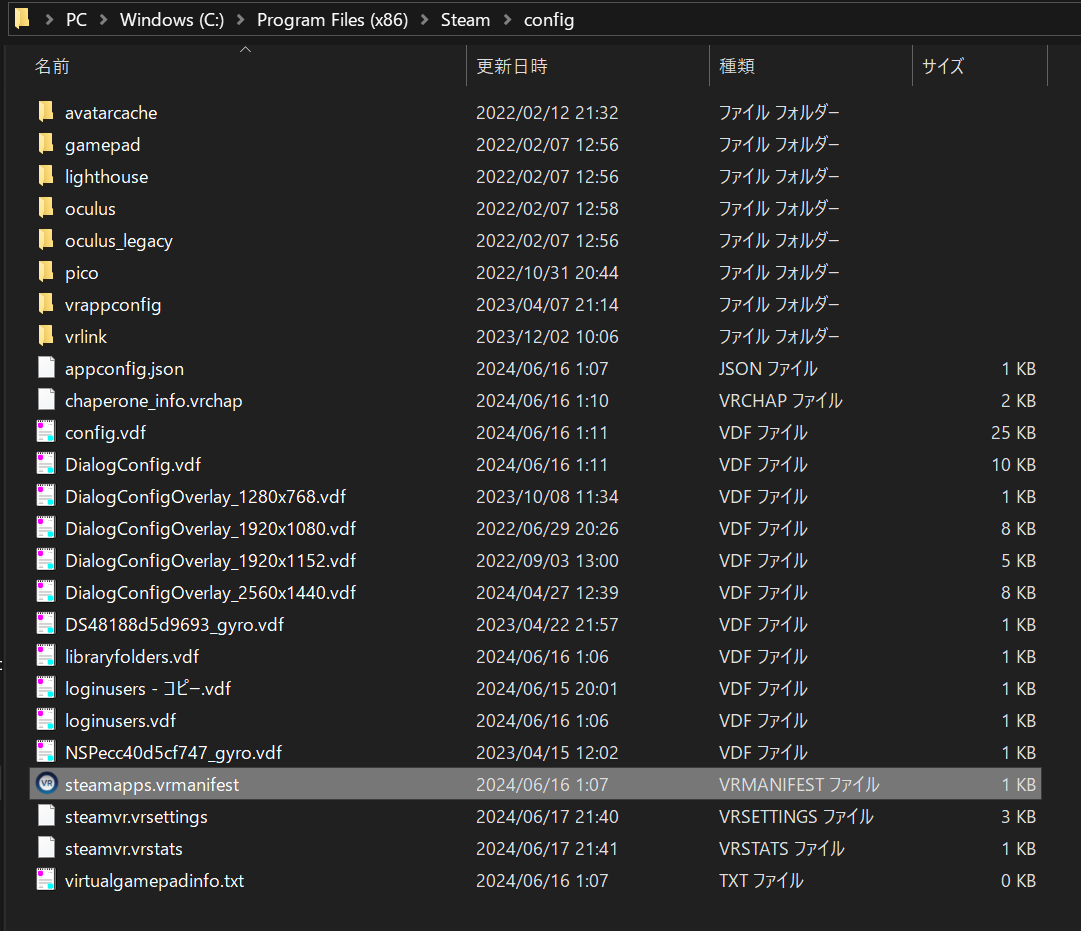Viewport: 1081px width, 931px height.
Task: Click the VRMANIFEST ファイル type cell
Action: (799, 784)
